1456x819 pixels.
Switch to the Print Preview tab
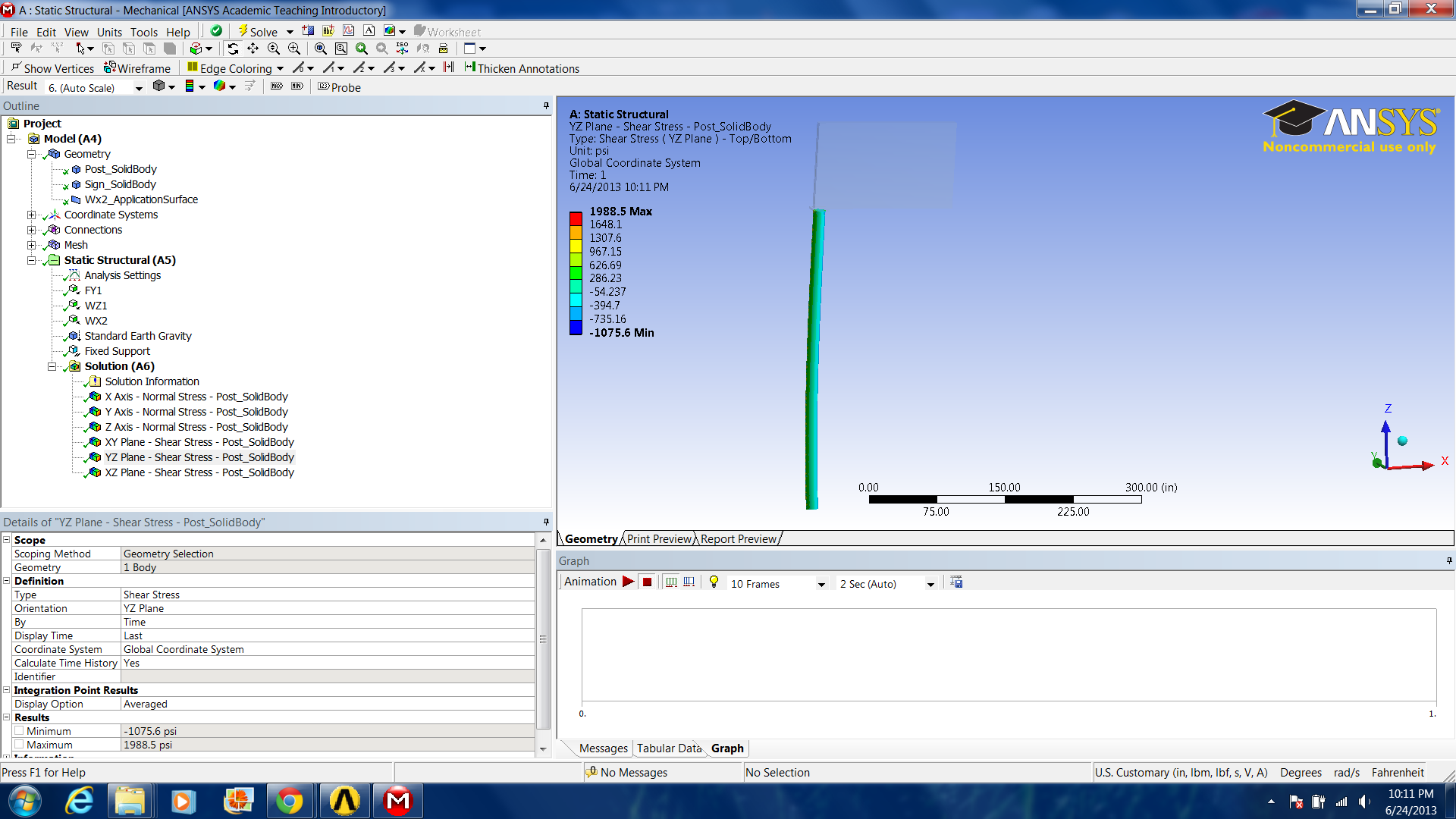coord(660,539)
